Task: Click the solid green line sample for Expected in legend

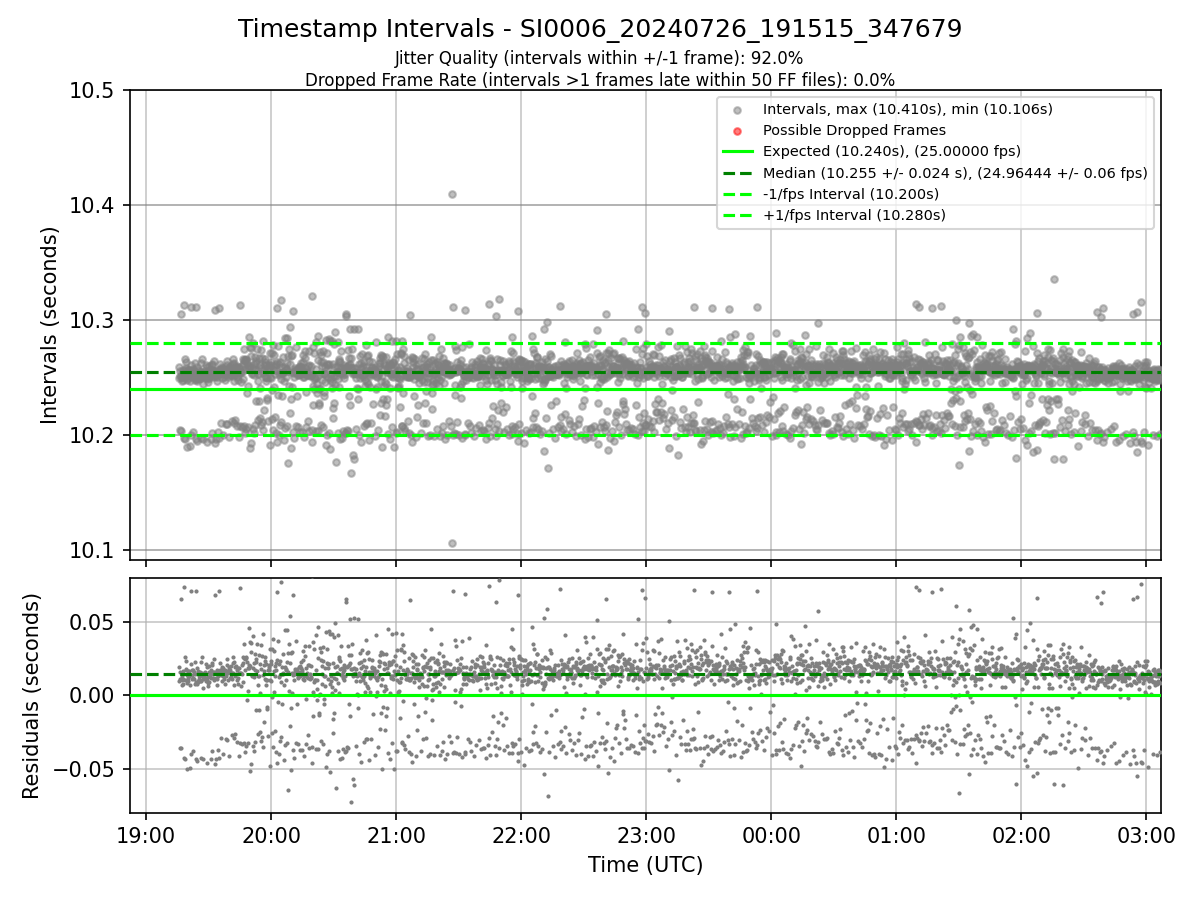Action: point(737,152)
